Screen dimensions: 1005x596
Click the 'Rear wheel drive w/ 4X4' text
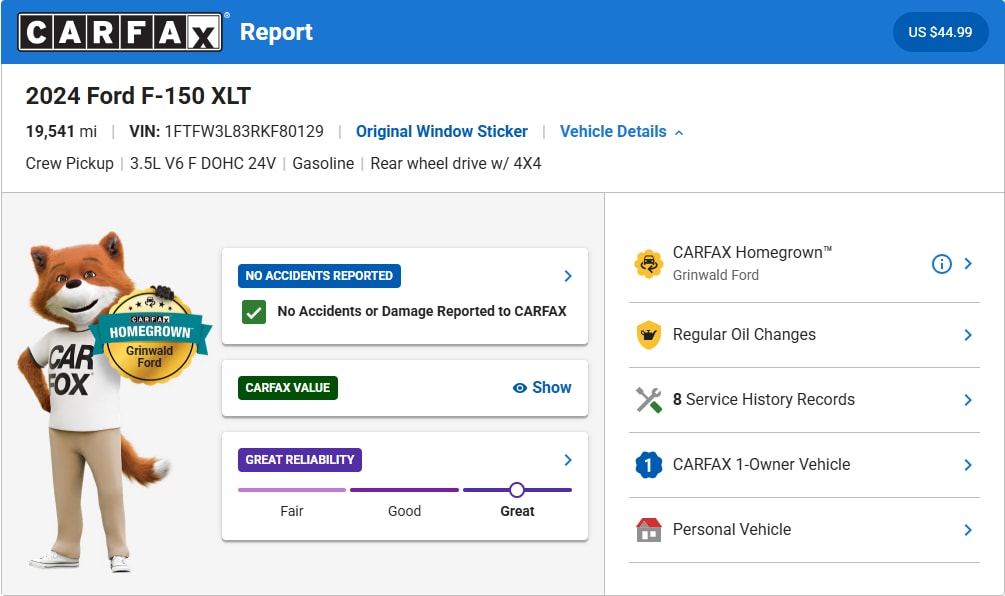click(456, 163)
